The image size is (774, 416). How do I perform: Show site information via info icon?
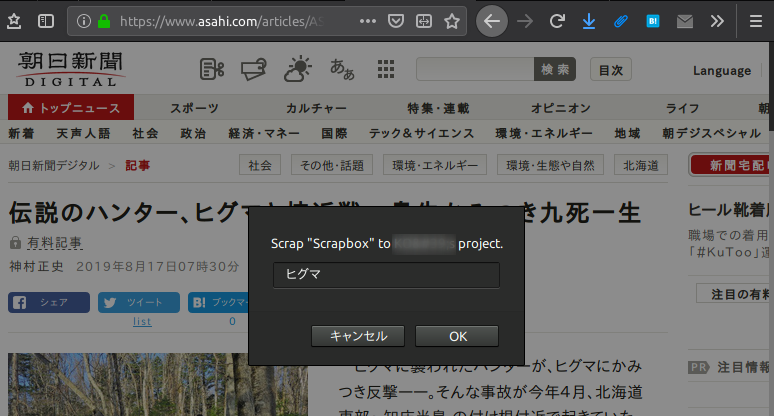[x=83, y=21]
